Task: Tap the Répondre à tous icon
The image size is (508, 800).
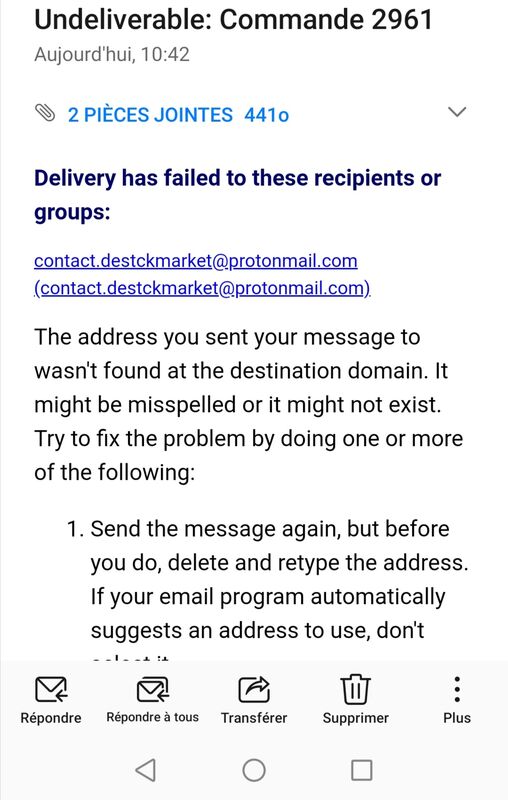Action: 153,689
